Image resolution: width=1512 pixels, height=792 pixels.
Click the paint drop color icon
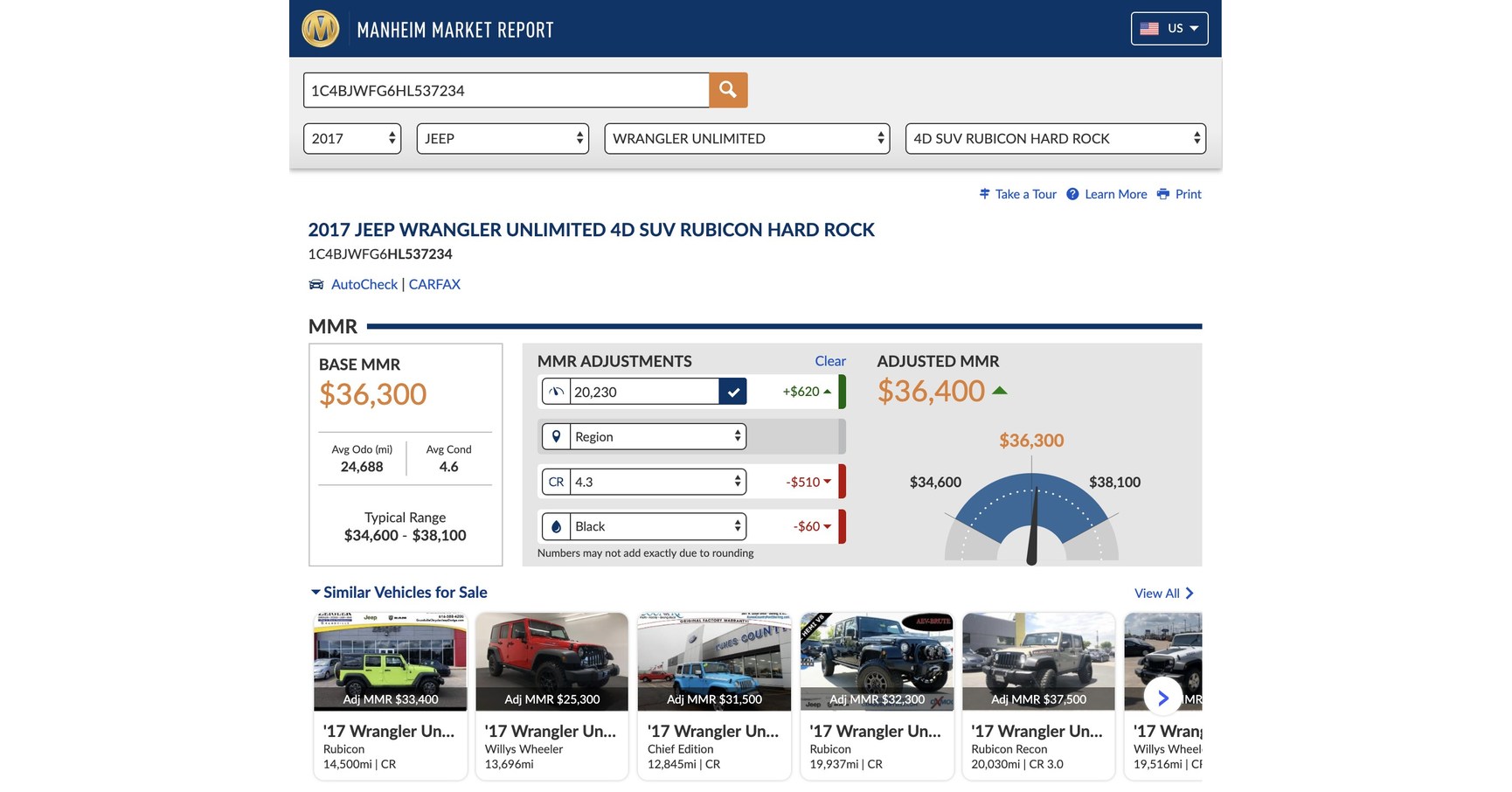point(556,526)
